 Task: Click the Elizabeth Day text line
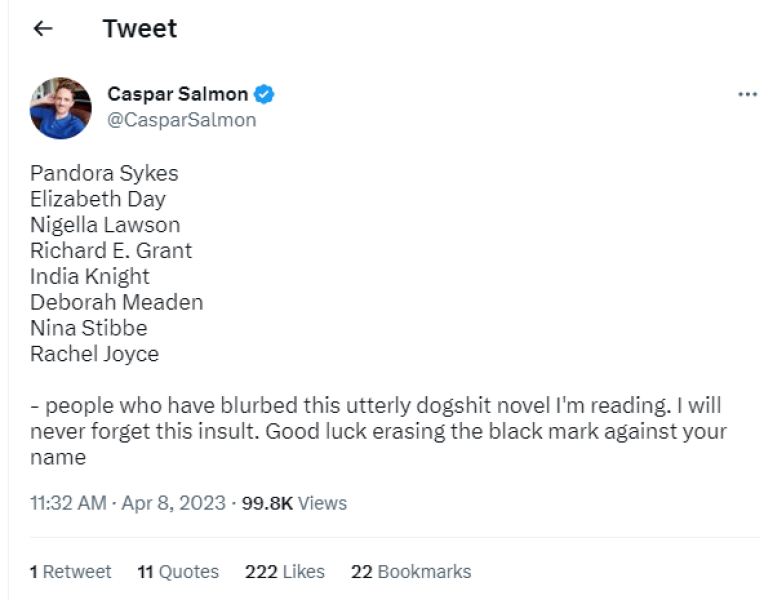(x=98, y=199)
